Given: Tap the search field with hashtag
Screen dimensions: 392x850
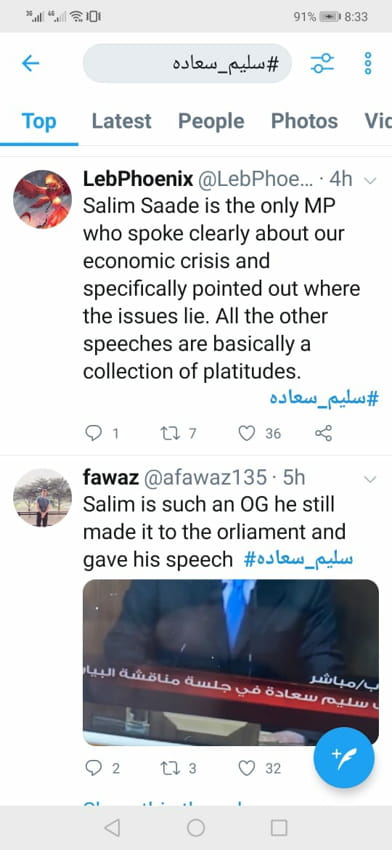Looking at the screenshot, I should pyautogui.click(x=187, y=63).
